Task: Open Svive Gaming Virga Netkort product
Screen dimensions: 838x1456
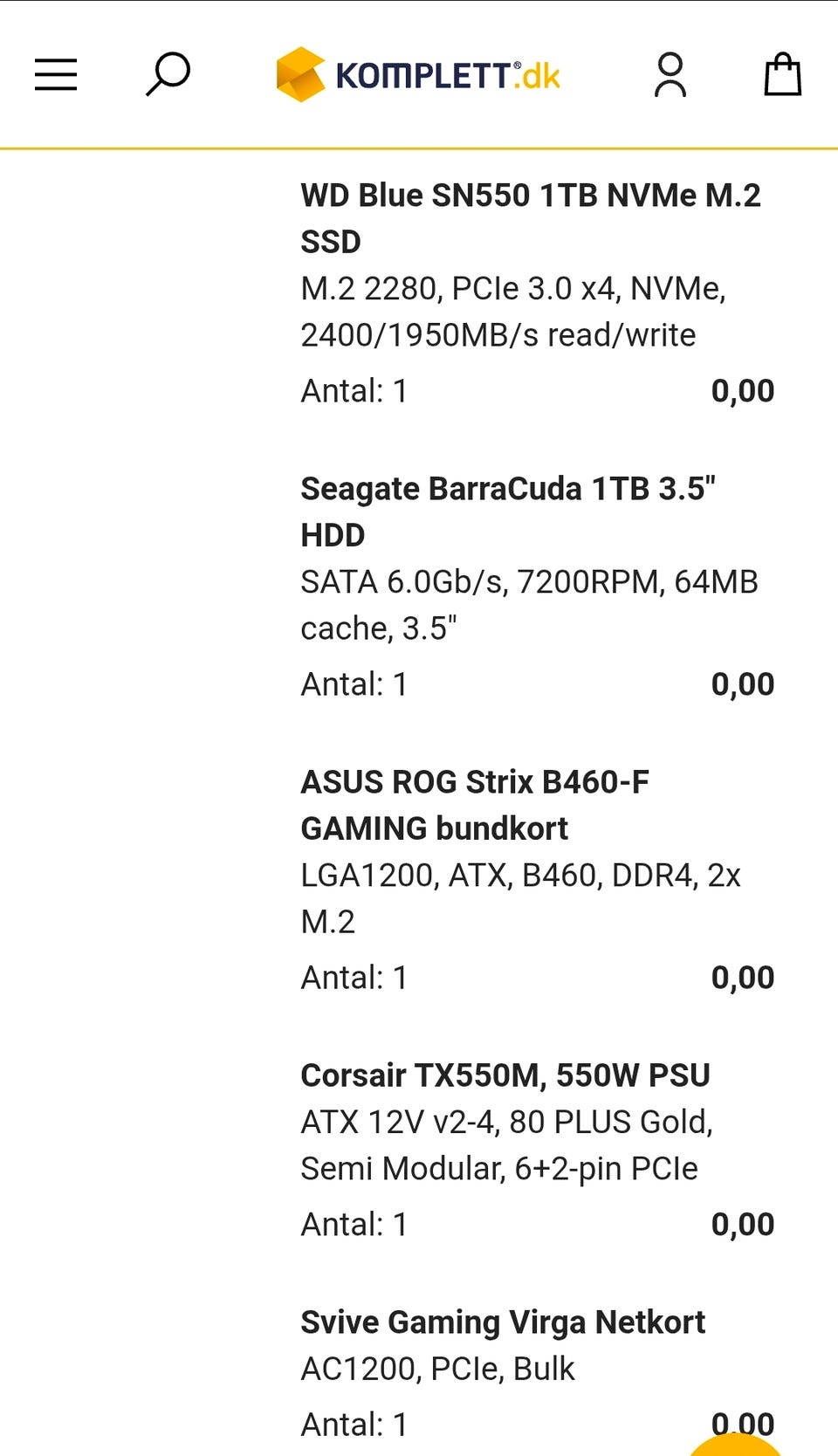Action: coord(502,1322)
